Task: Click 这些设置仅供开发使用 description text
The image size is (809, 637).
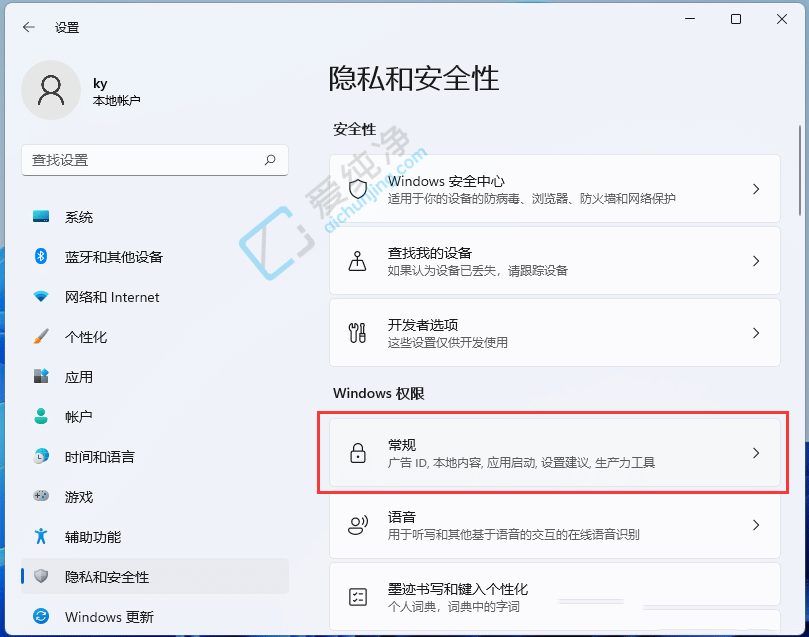Action: (448, 342)
